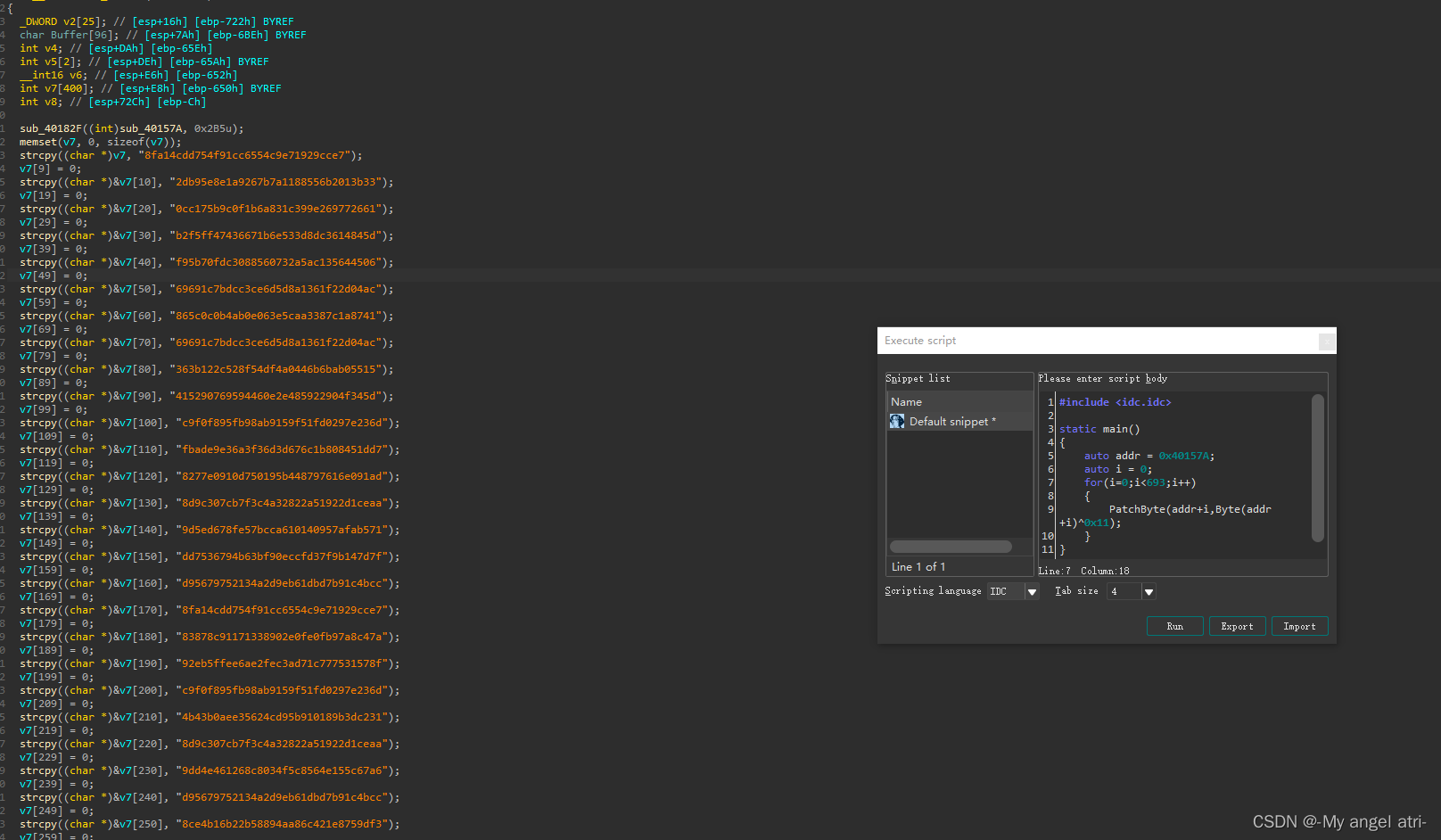Run the IDC script
The width and height of the screenshot is (1441, 840).
tap(1174, 626)
